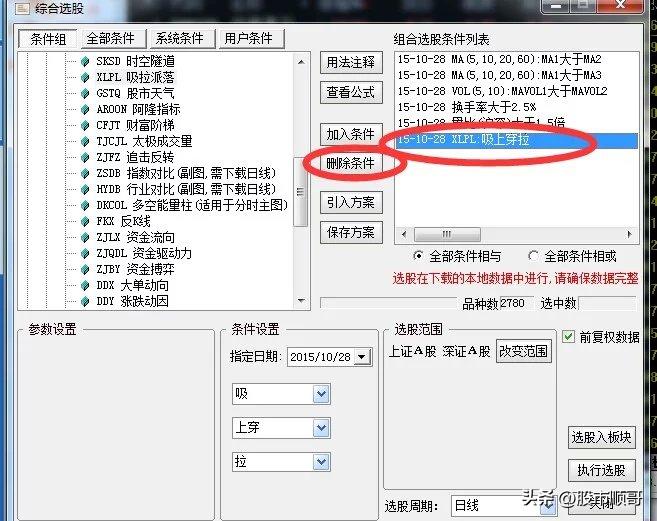Click the ZJFZ 追击反转 indicator icon
Image resolution: width=657 pixels, height=521 pixels.
pyautogui.click(x=85, y=157)
